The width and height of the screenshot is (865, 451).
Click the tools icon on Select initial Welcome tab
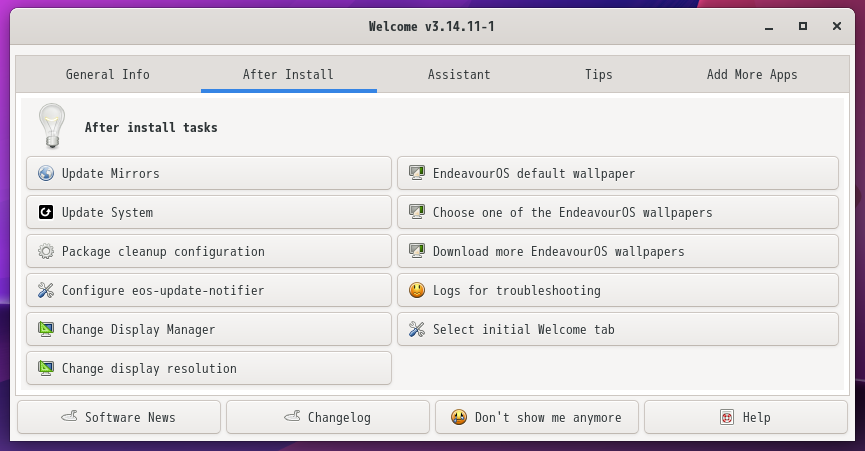pyautogui.click(x=417, y=329)
